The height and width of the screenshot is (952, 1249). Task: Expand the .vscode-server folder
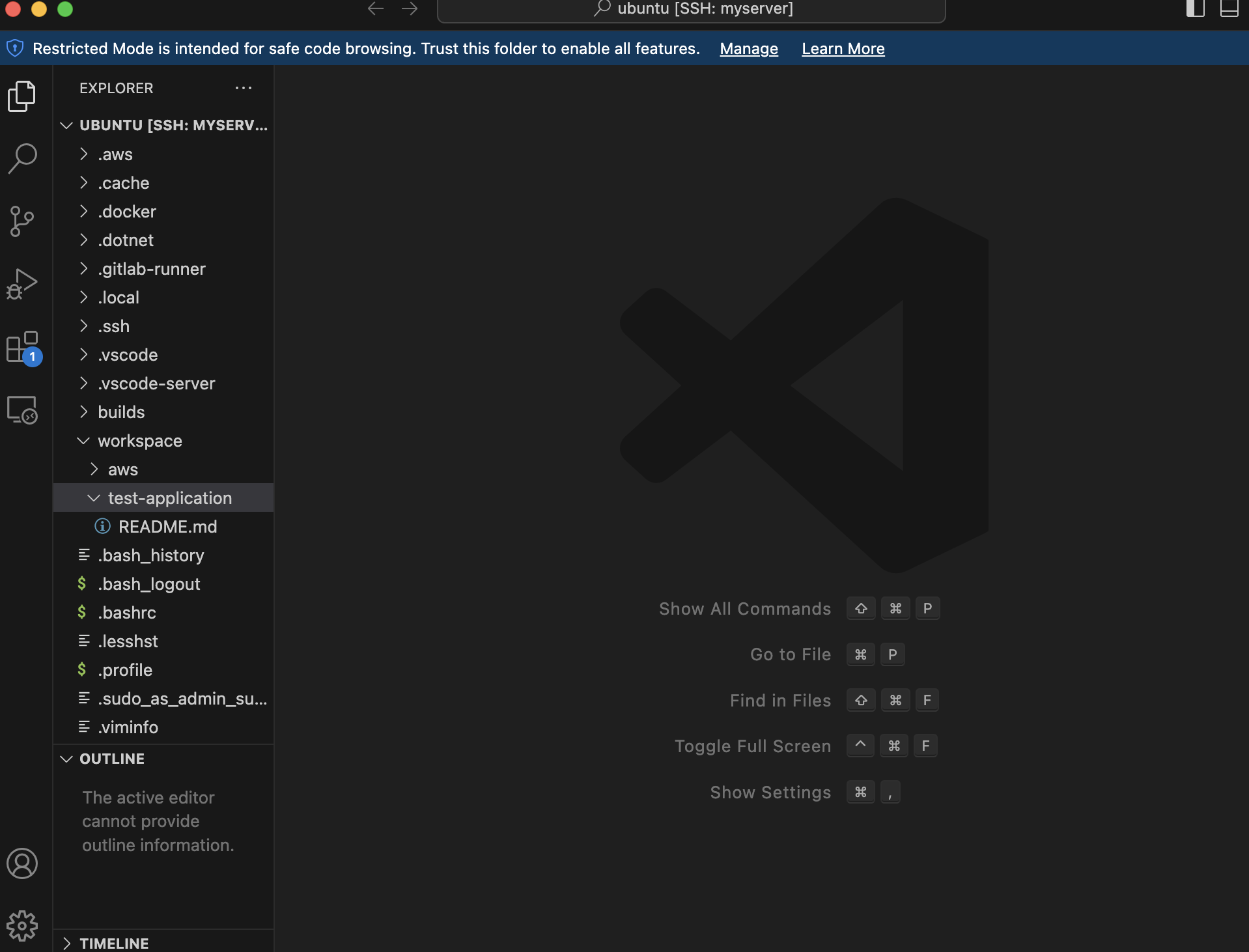click(x=83, y=383)
